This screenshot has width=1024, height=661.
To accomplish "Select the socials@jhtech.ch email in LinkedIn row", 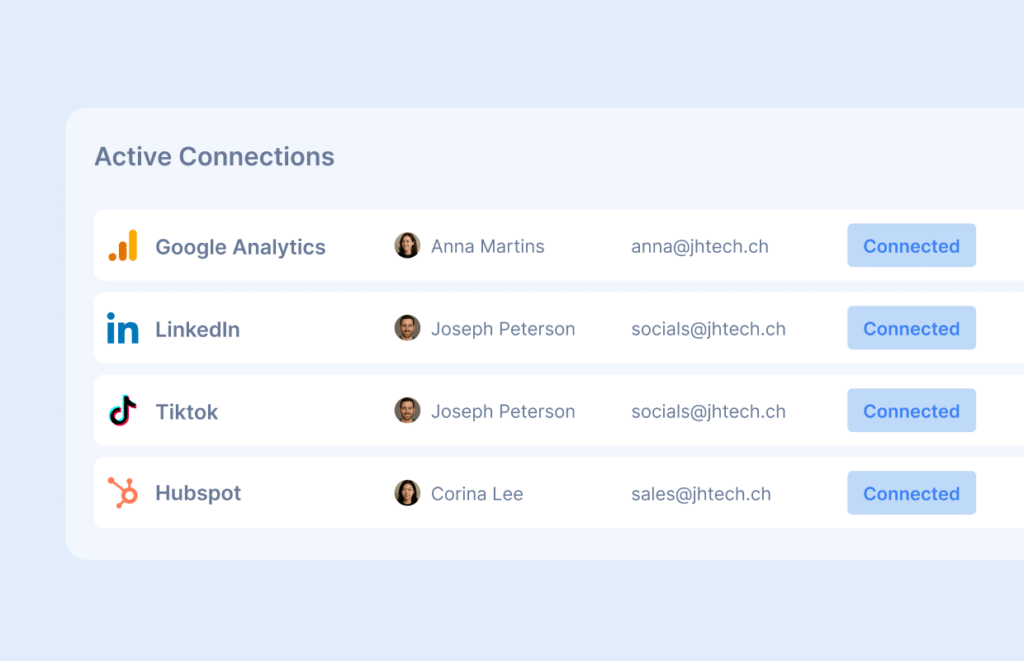I will 708,329.
